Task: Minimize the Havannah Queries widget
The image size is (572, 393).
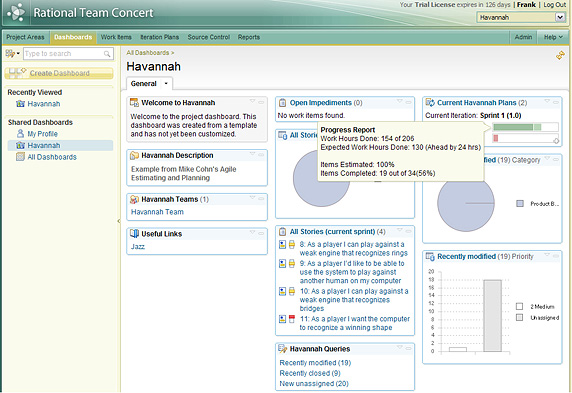Action: pyautogui.click(x=409, y=348)
